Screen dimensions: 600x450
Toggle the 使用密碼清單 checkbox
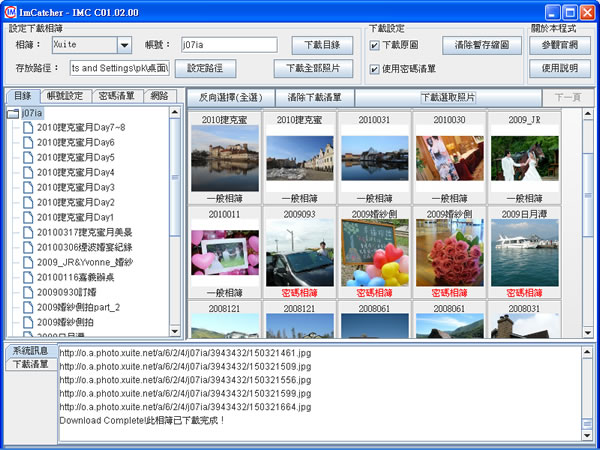(x=374, y=67)
